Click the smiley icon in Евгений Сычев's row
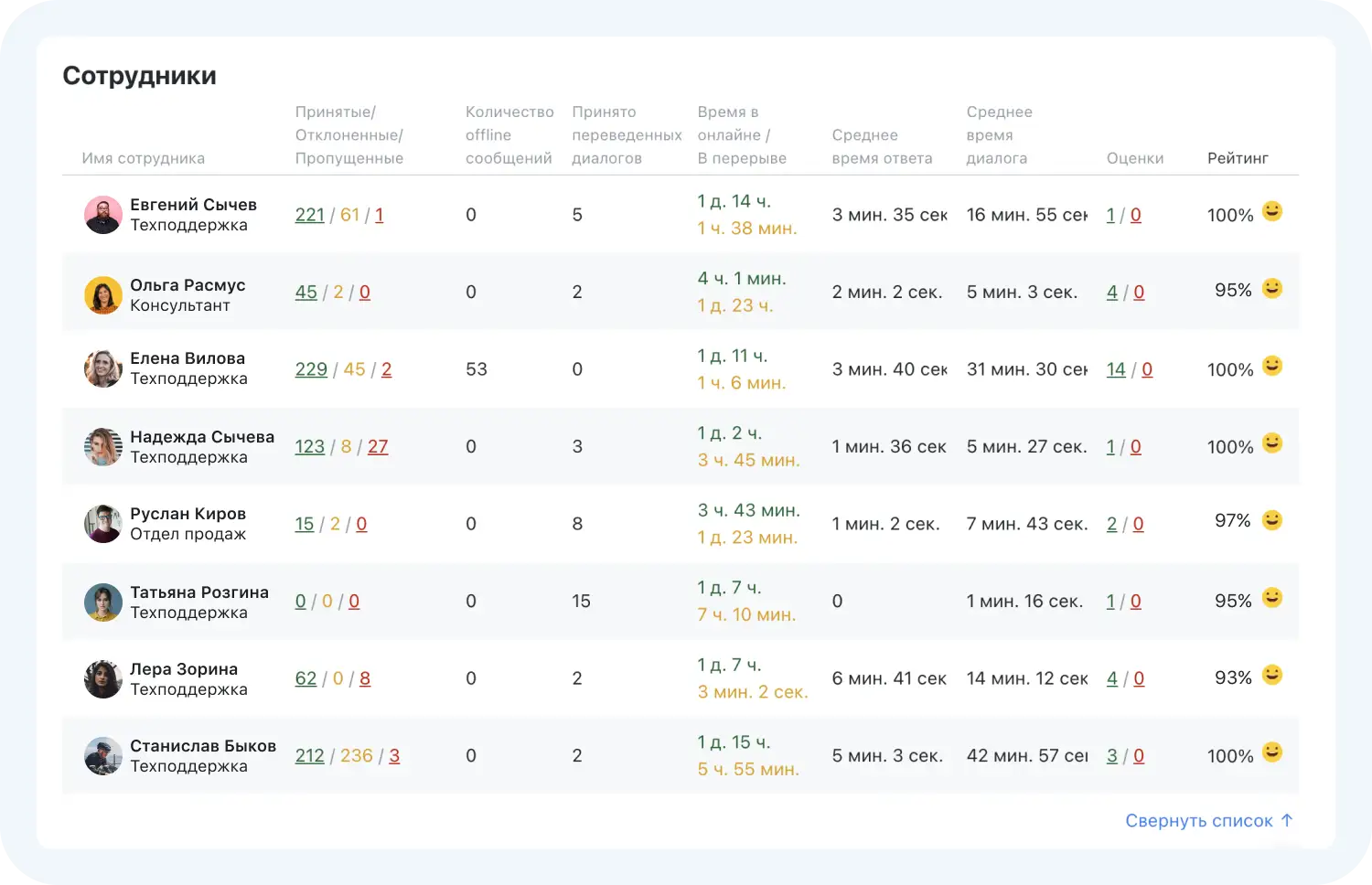Screen dimensions: 1372x885 coord(1271,212)
